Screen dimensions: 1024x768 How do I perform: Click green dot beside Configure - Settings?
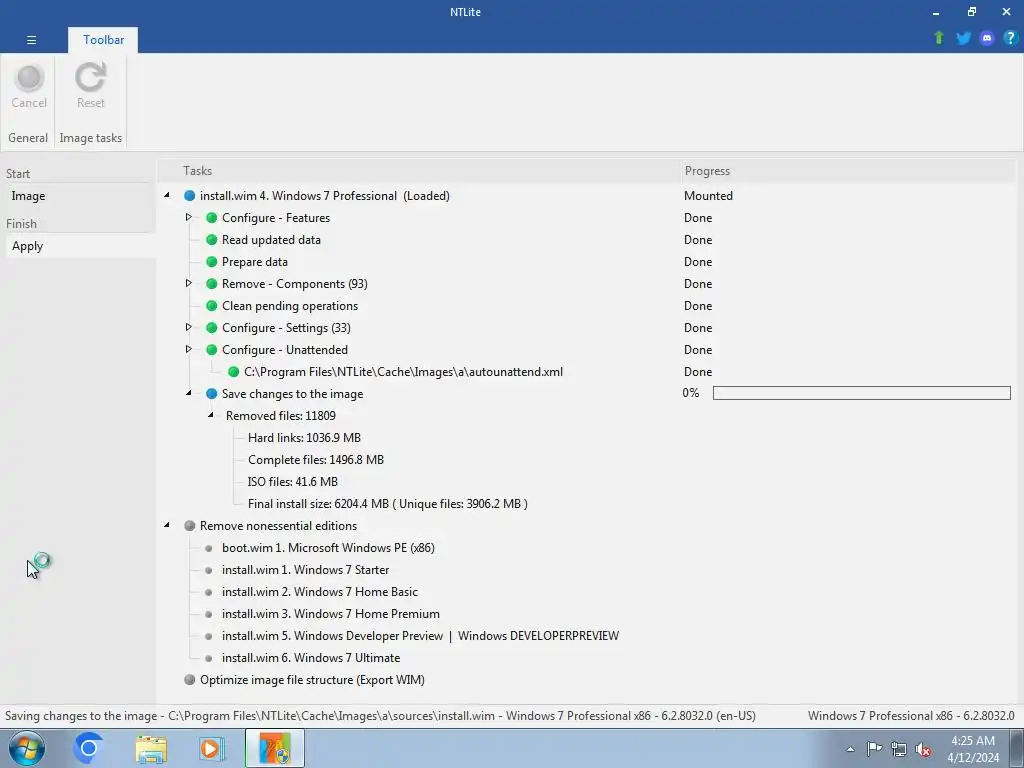click(x=212, y=328)
